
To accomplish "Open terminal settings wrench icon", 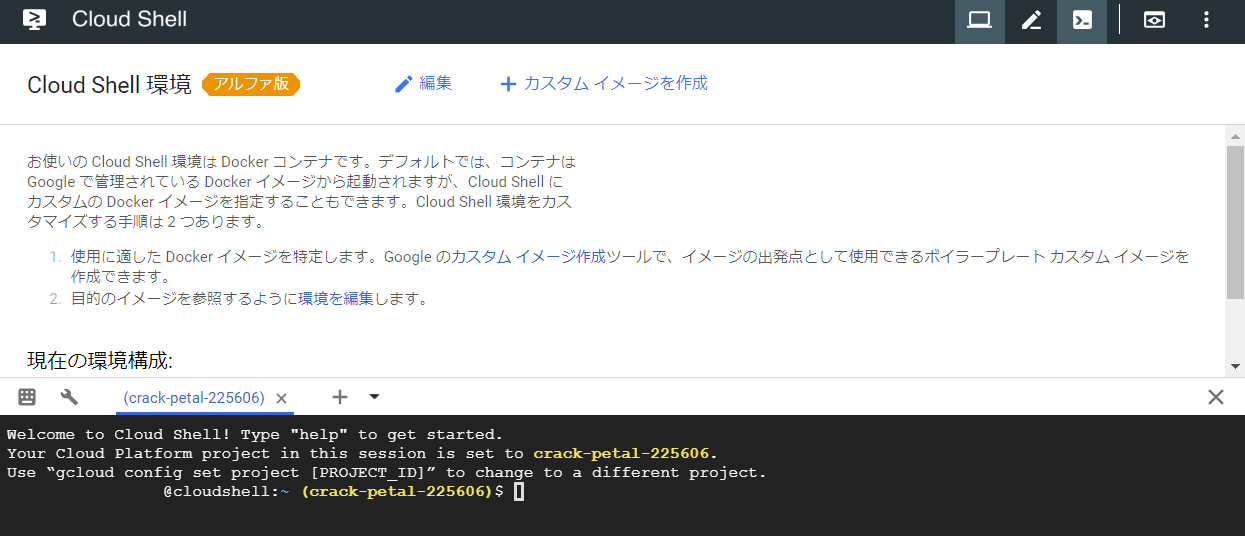I will 69,397.
